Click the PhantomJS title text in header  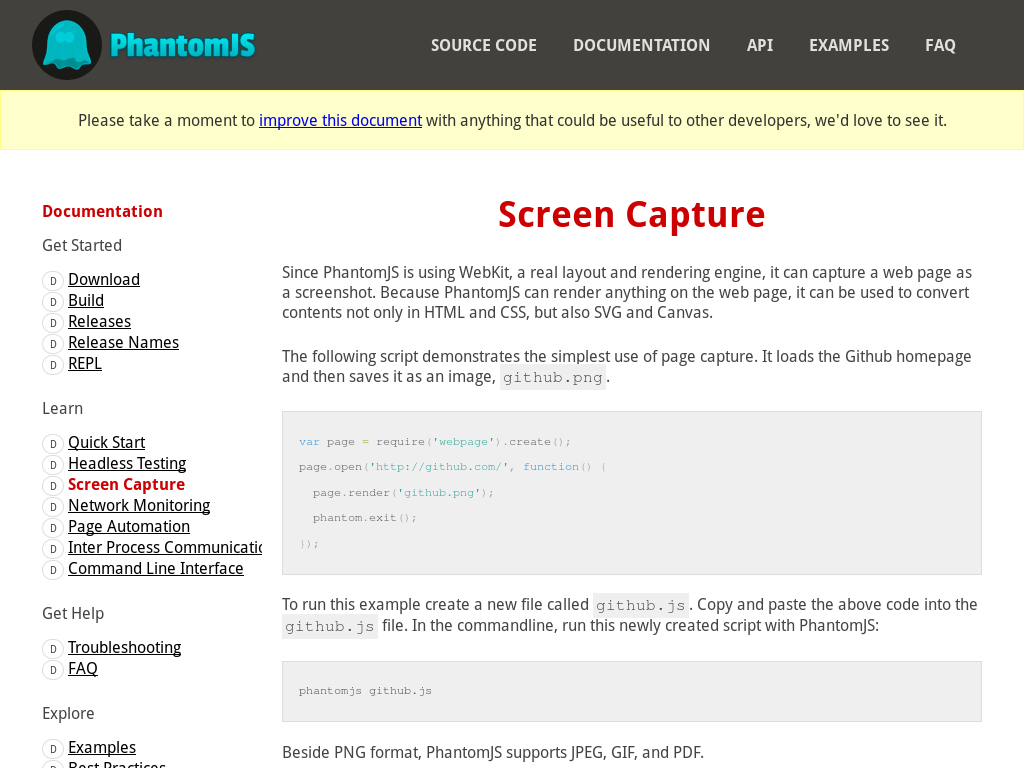tap(182, 45)
